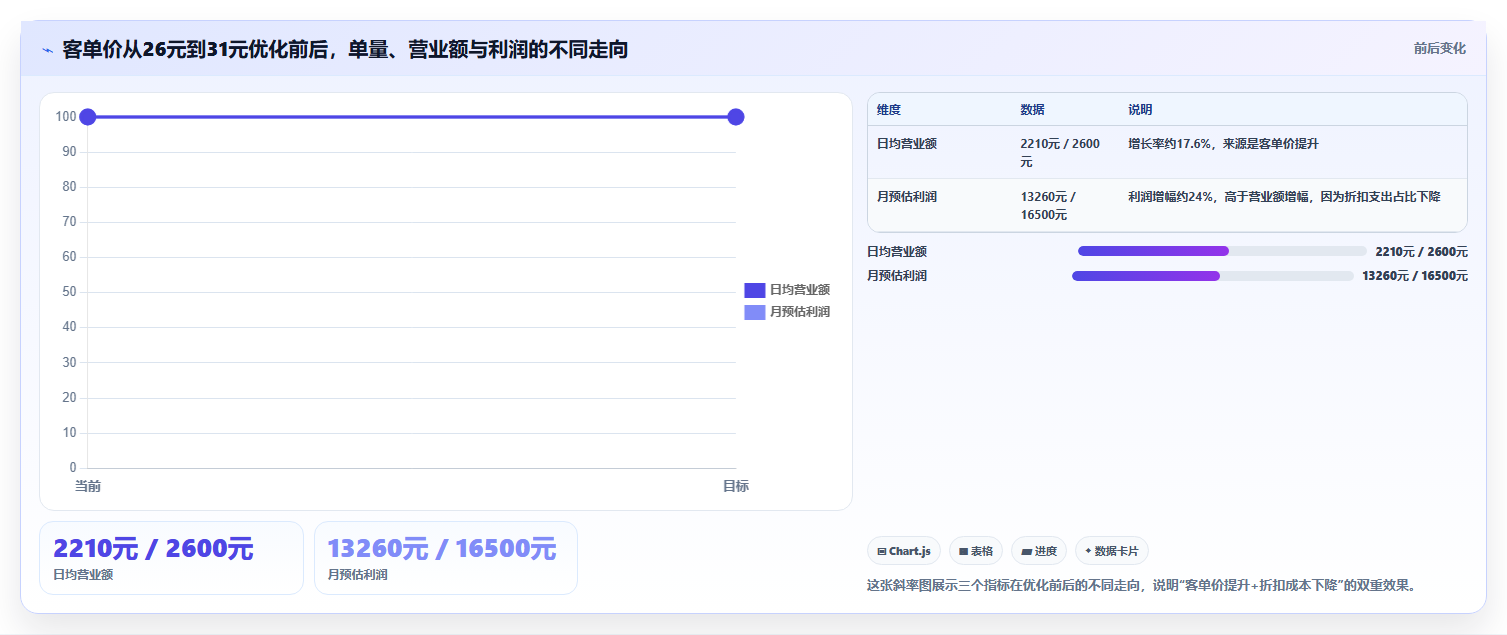Click the 前后变化 label in the header
The width and height of the screenshot is (1507, 635).
click(1440, 48)
